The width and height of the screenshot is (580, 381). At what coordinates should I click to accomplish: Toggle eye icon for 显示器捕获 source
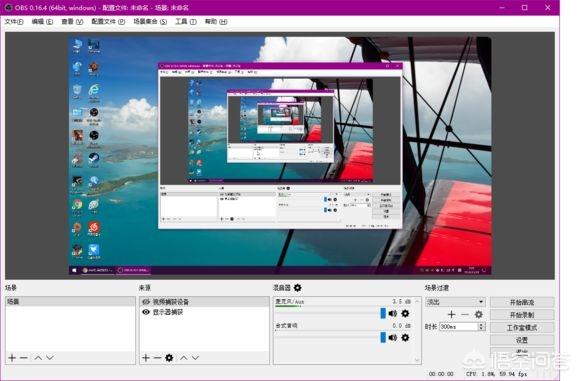click(x=146, y=312)
